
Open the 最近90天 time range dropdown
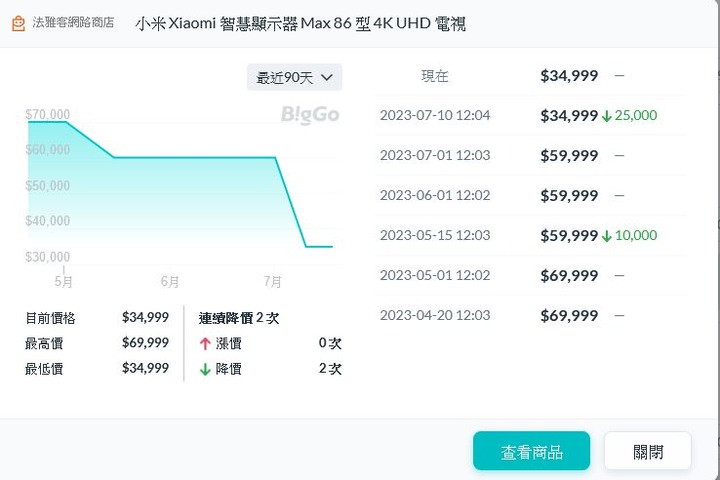294,77
